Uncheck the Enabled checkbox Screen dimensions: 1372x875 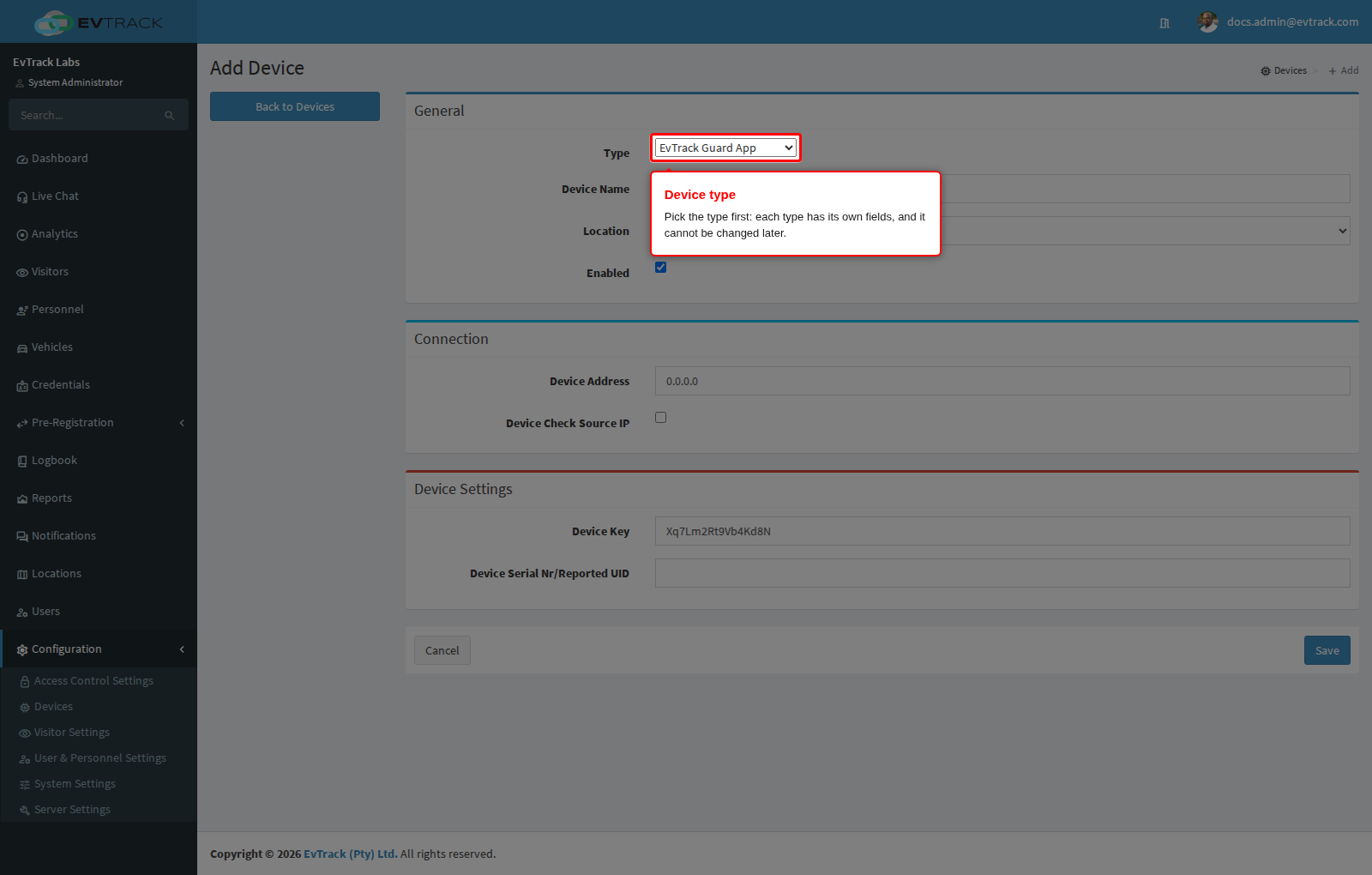[660, 267]
